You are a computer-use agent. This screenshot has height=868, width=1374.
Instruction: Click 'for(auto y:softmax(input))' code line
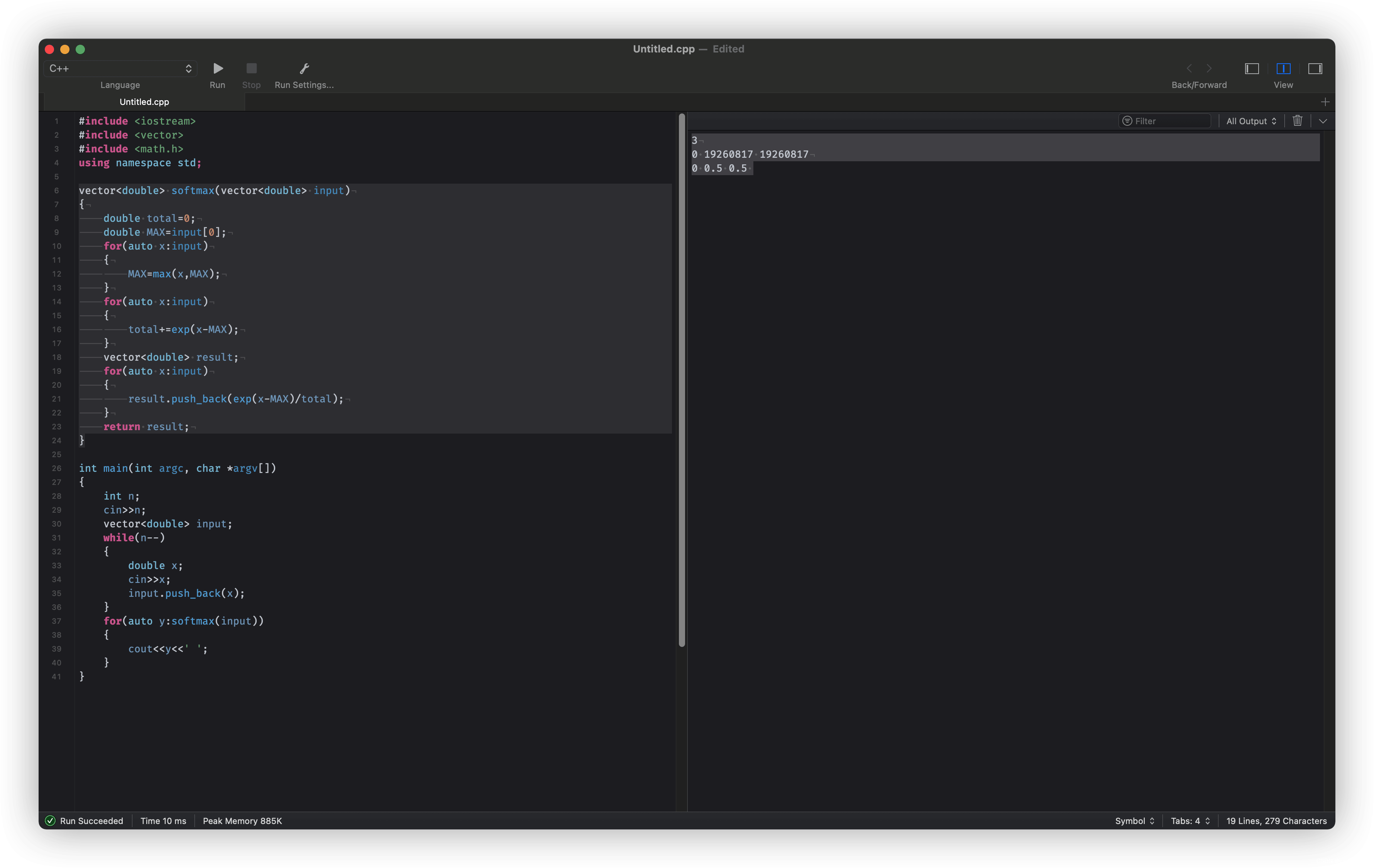click(x=183, y=621)
